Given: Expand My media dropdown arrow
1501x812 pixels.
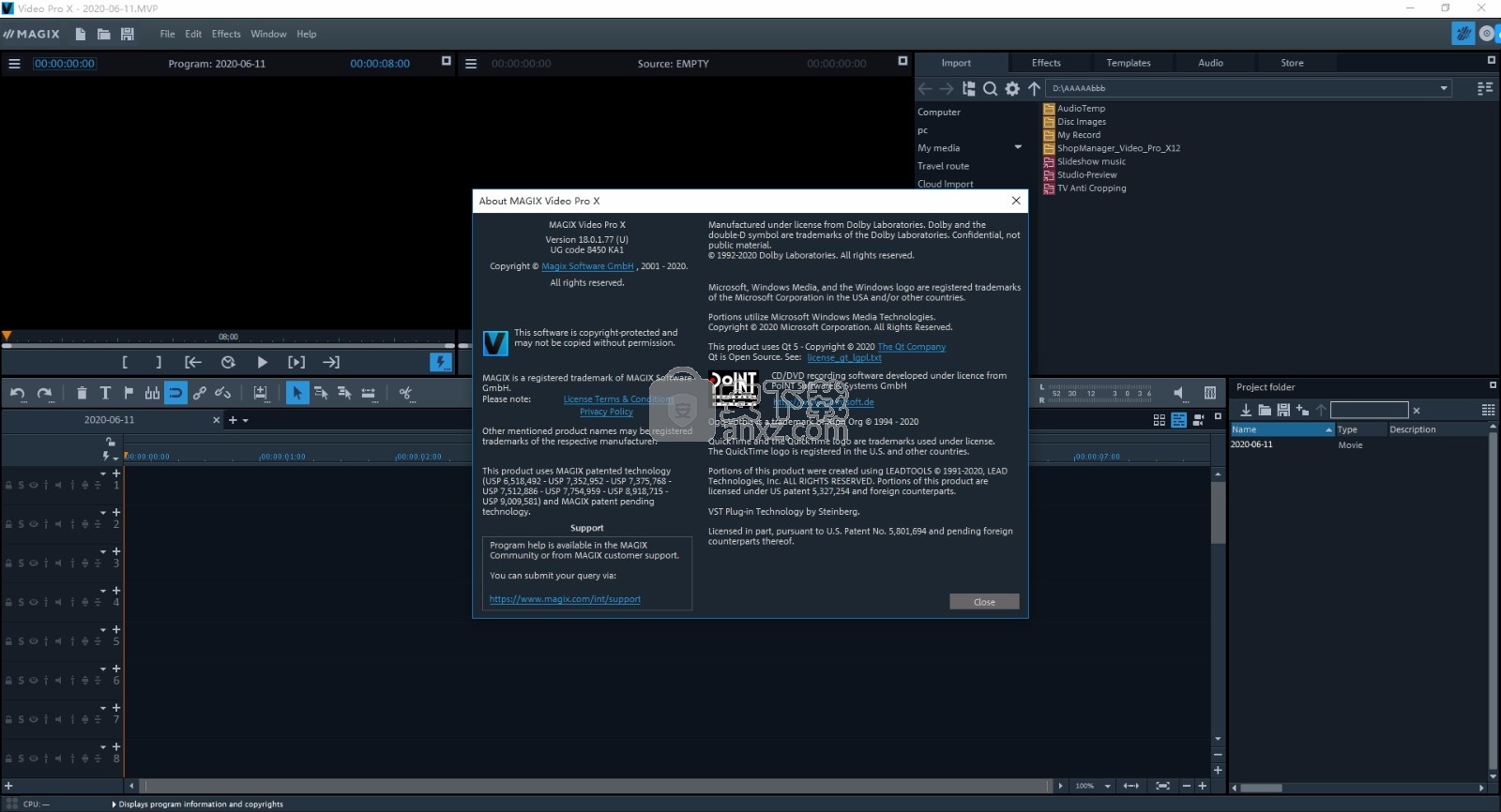Looking at the screenshot, I should point(1018,147).
